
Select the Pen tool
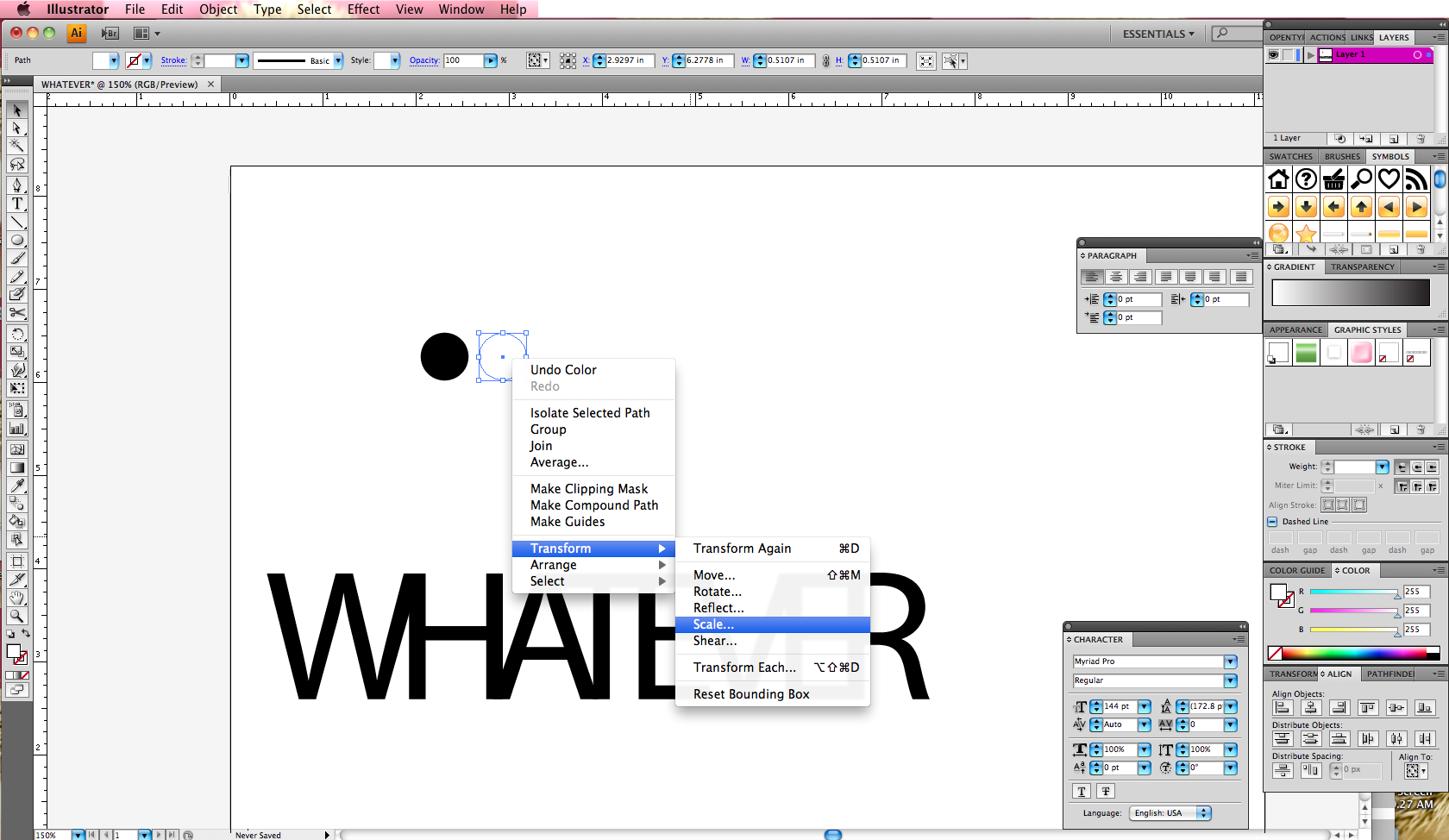point(16,185)
